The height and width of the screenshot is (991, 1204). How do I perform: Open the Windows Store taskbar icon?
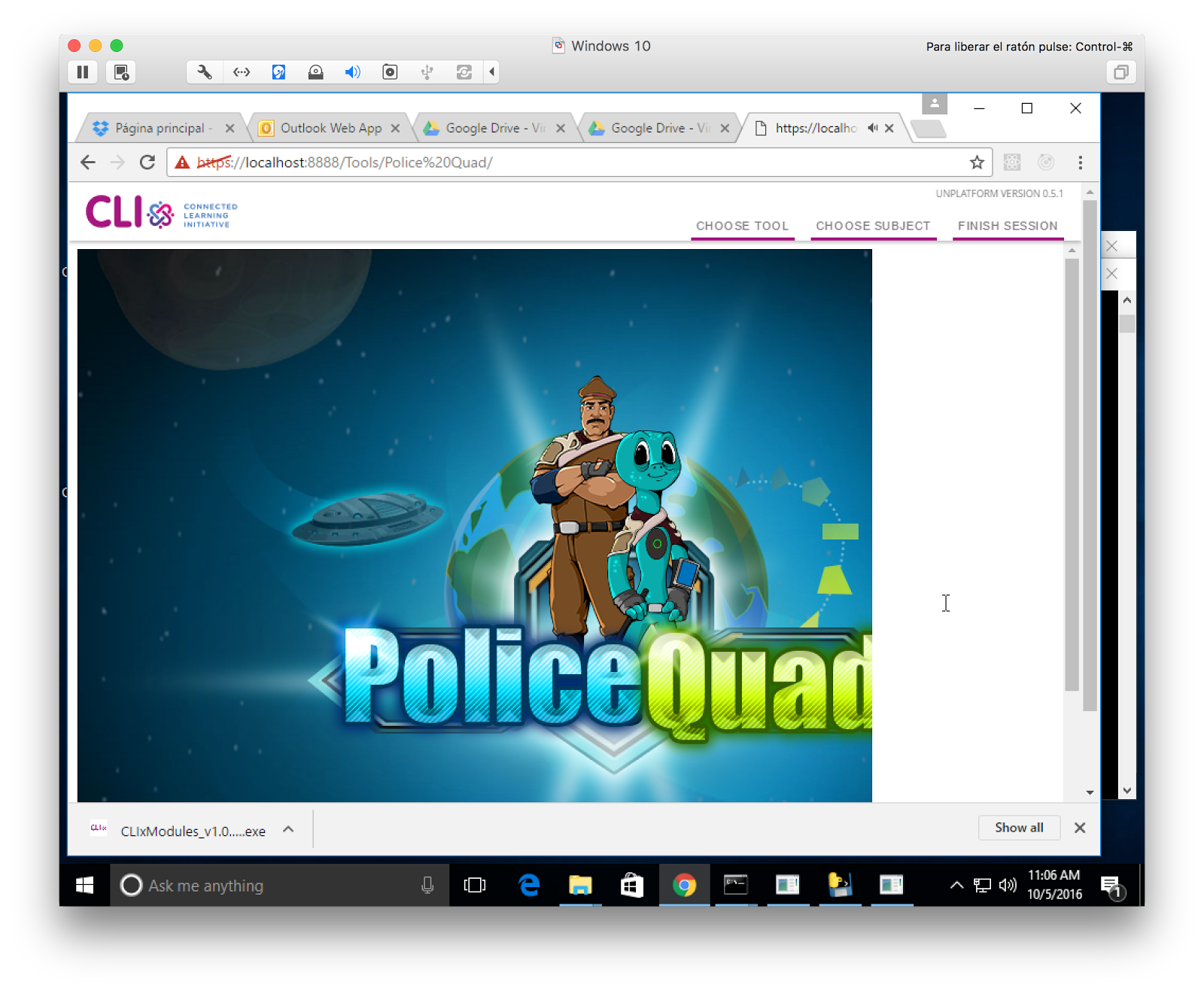632,885
